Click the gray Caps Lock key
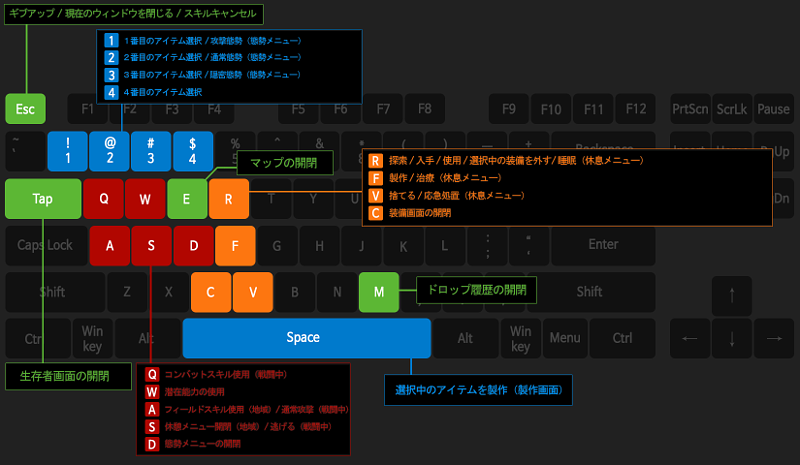Screen dimensions: 800x465 [45, 245]
